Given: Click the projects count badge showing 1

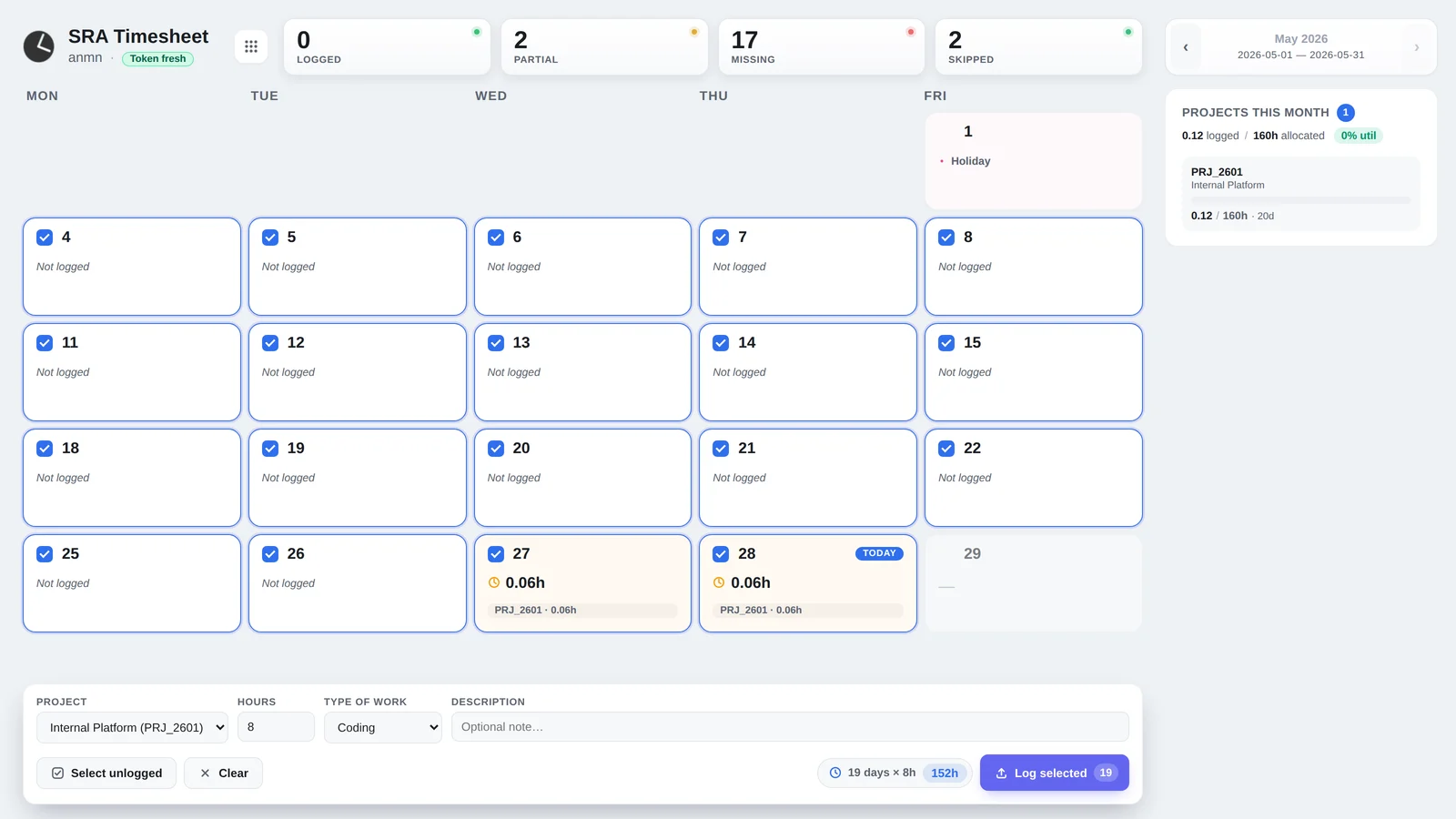Looking at the screenshot, I should pos(1345,113).
